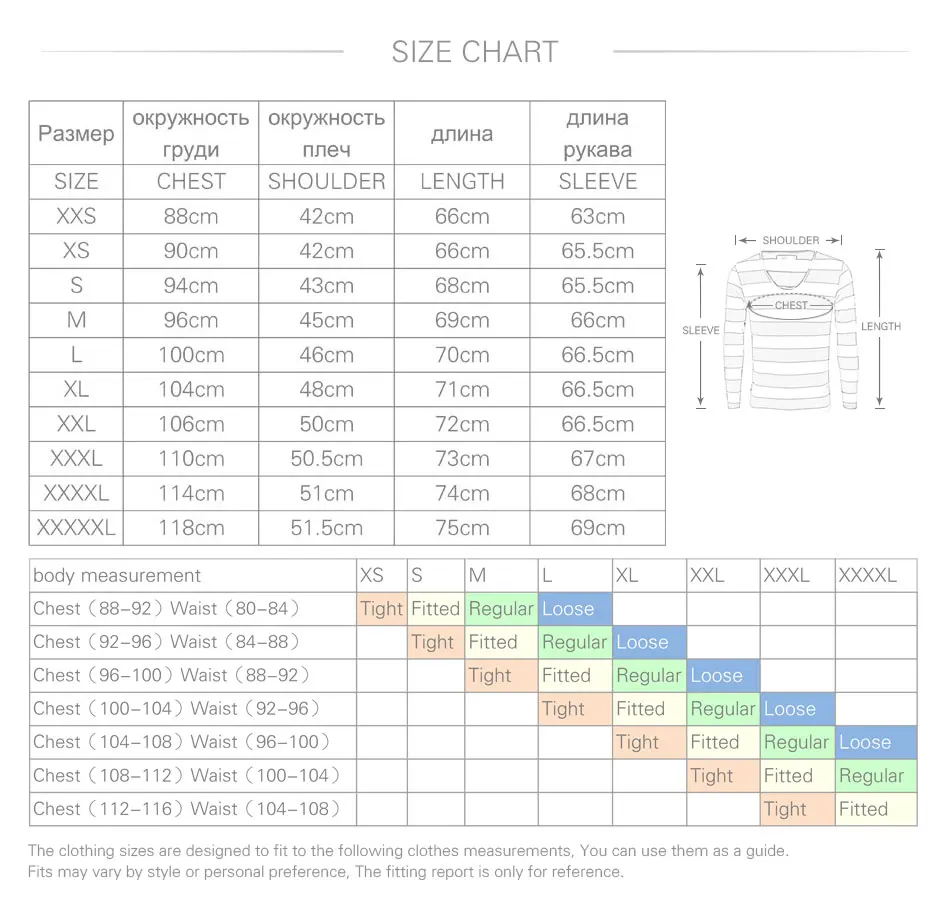The width and height of the screenshot is (950, 901).
Task: Click the SHOULDER label above the sweater diagram
Action: [790, 241]
